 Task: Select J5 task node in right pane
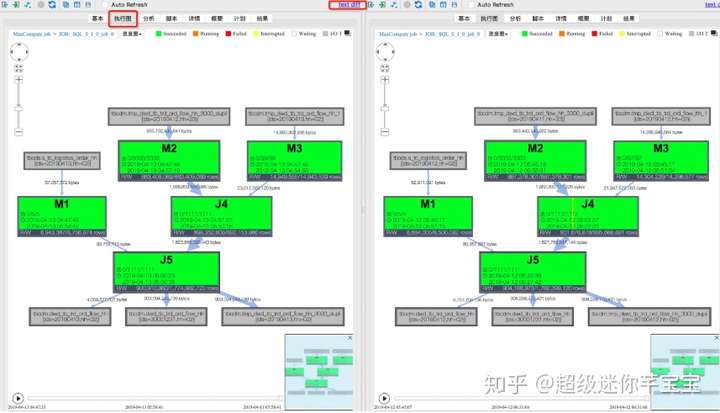point(533,272)
